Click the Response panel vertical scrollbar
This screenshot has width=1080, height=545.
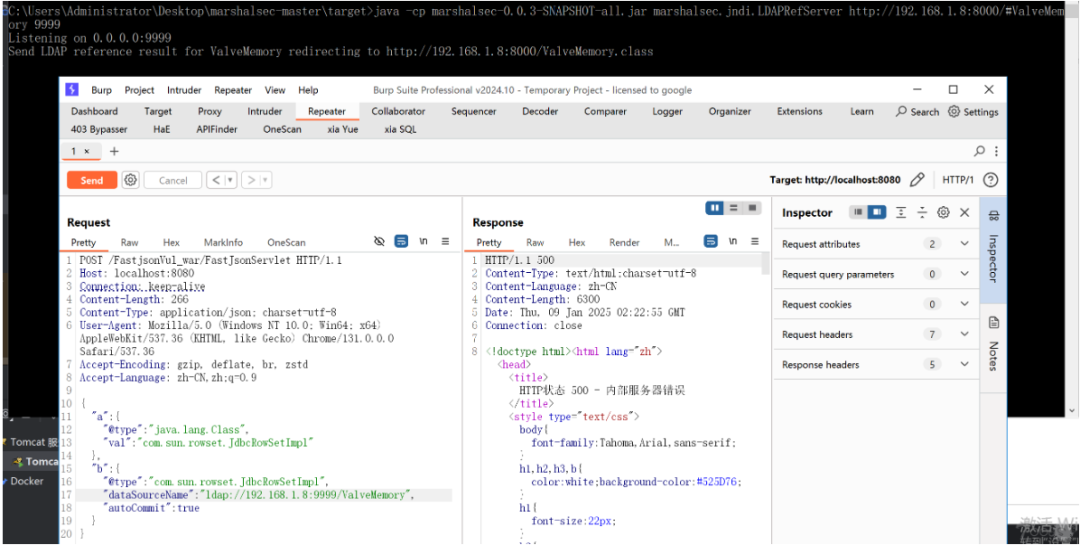click(x=766, y=264)
